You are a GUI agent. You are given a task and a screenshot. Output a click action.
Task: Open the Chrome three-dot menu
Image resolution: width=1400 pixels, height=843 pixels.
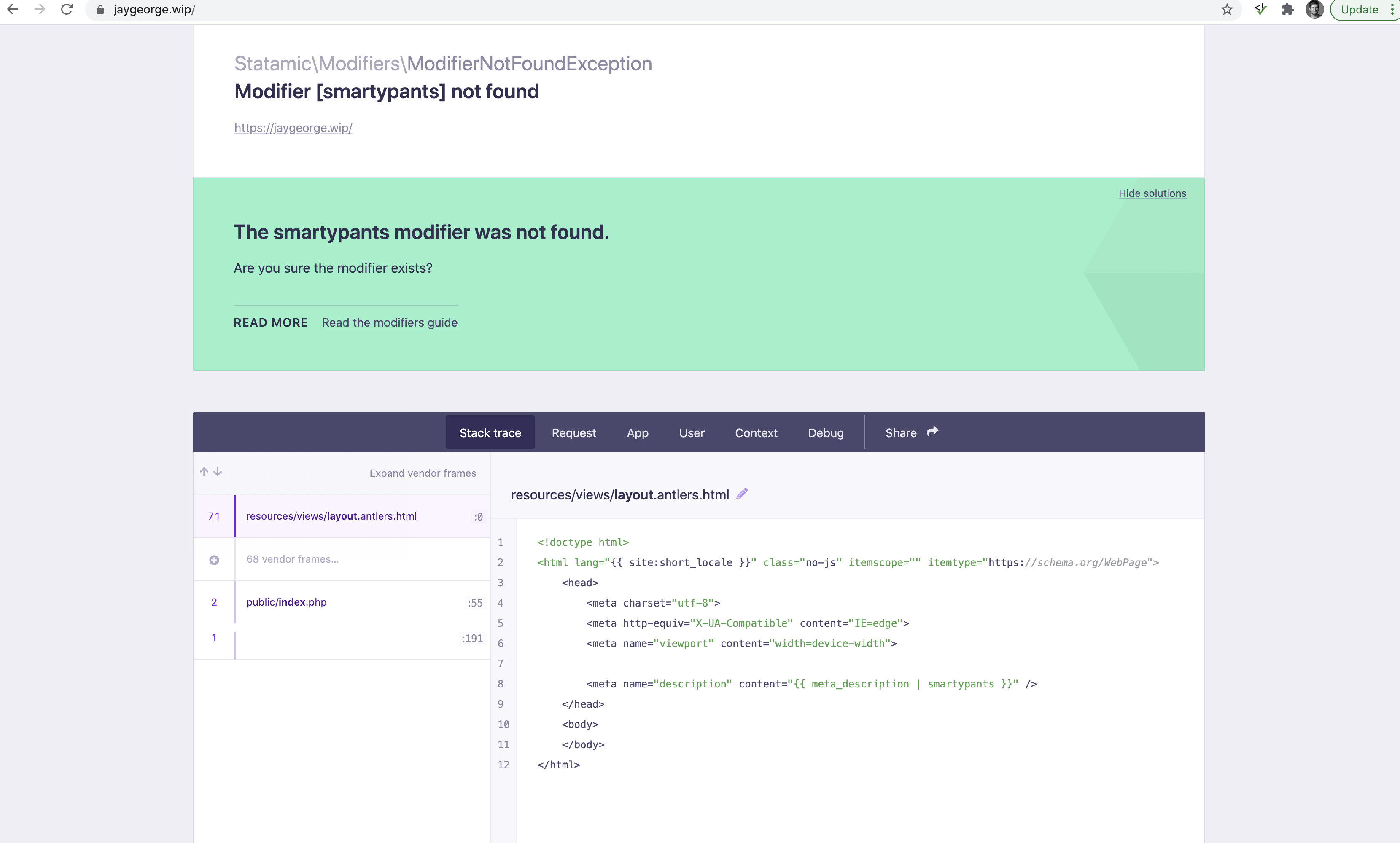pos(1390,10)
